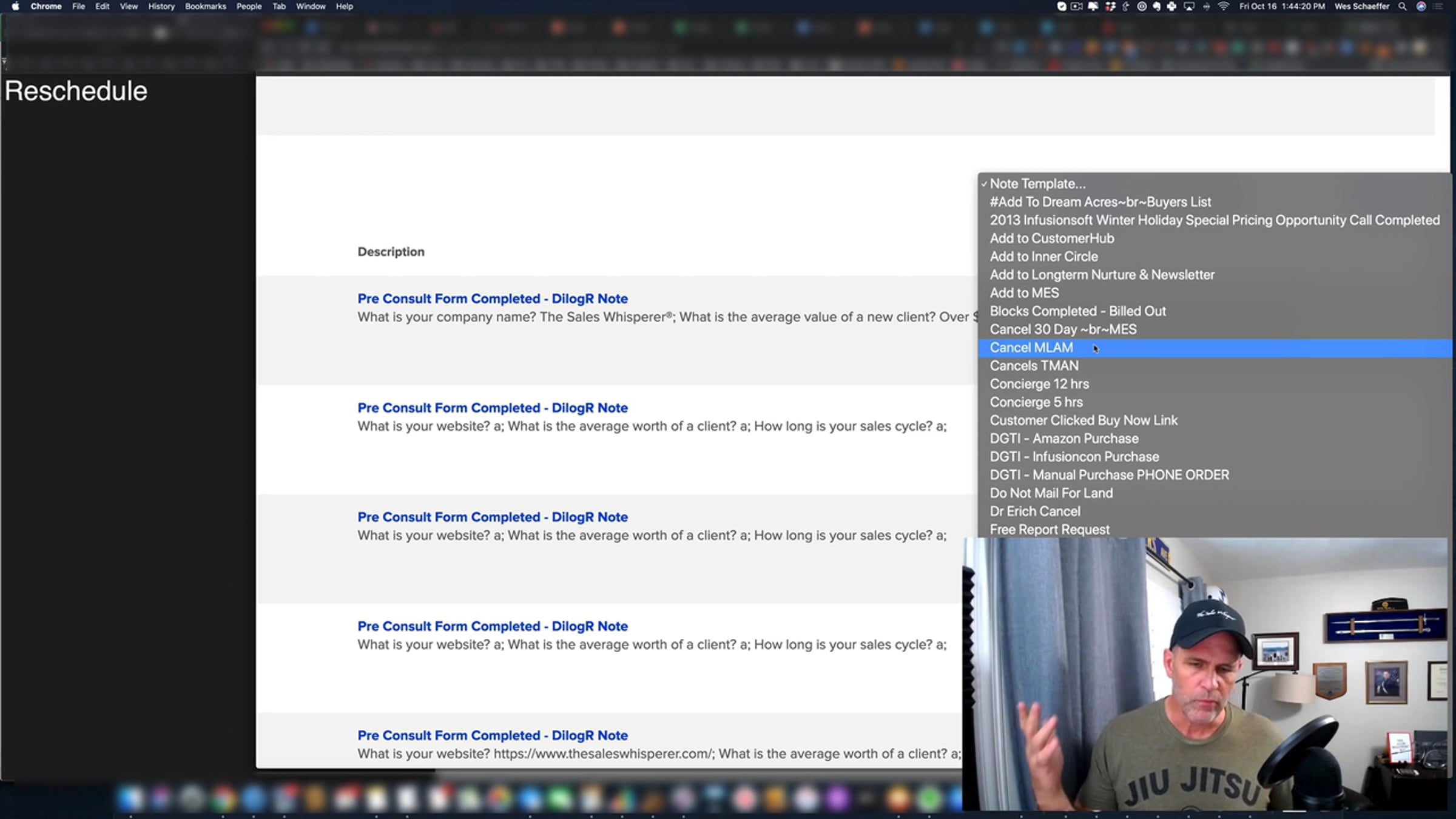Click the Dropbox icon in menu bar
1456x819 pixels.
tap(1110, 6)
